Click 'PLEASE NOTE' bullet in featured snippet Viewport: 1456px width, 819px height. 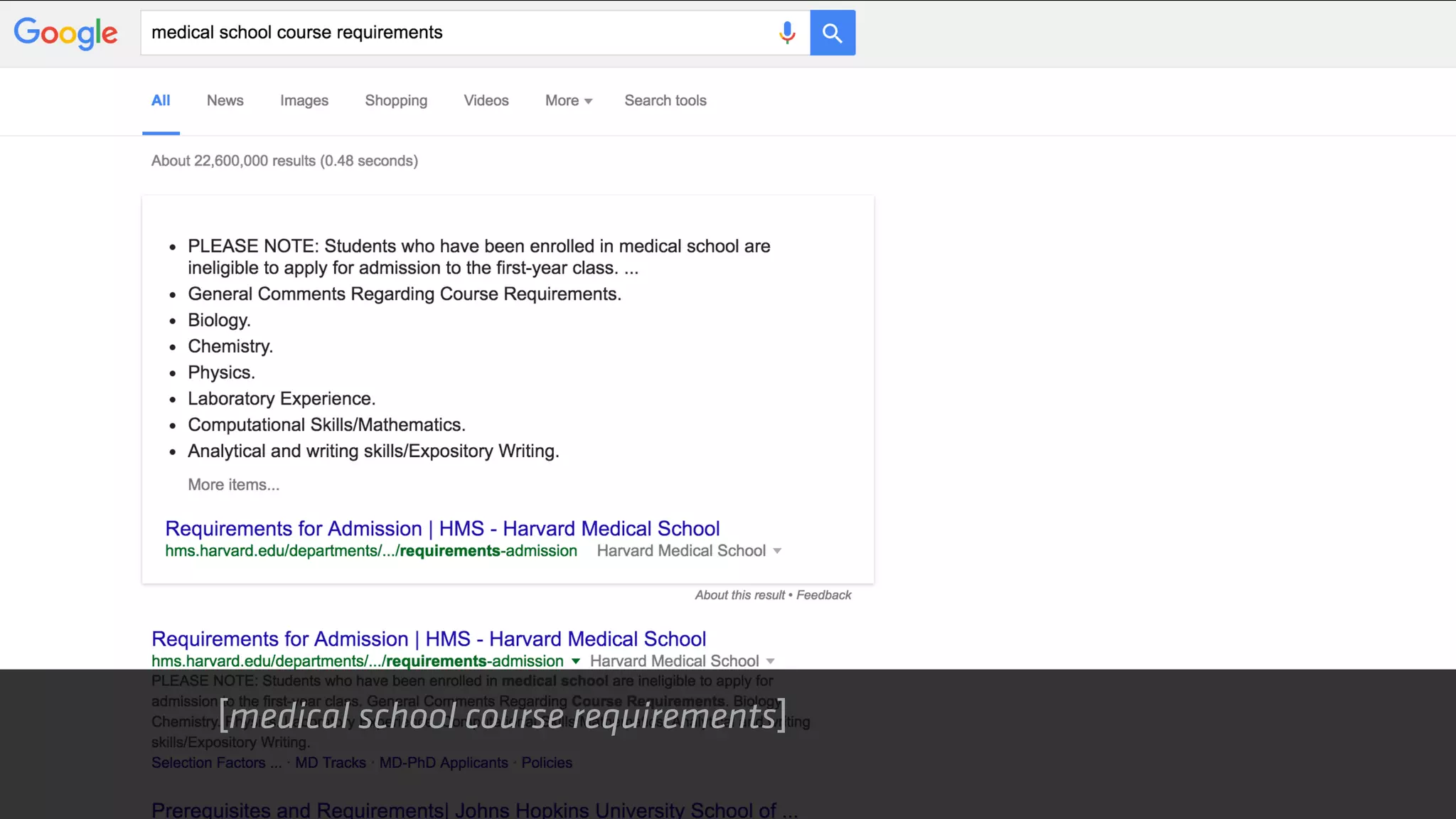tap(479, 257)
